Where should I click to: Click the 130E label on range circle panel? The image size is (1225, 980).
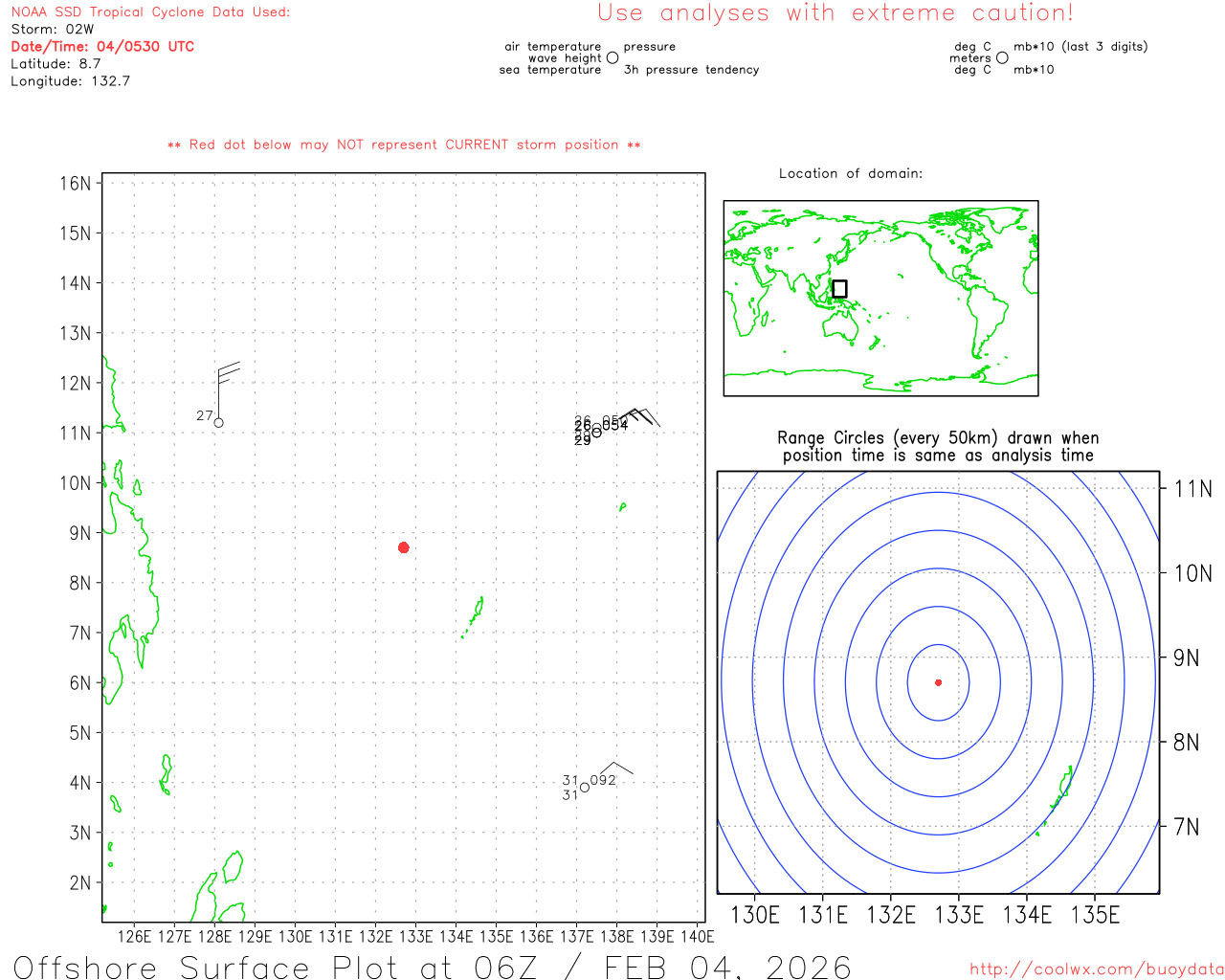click(x=755, y=915)
